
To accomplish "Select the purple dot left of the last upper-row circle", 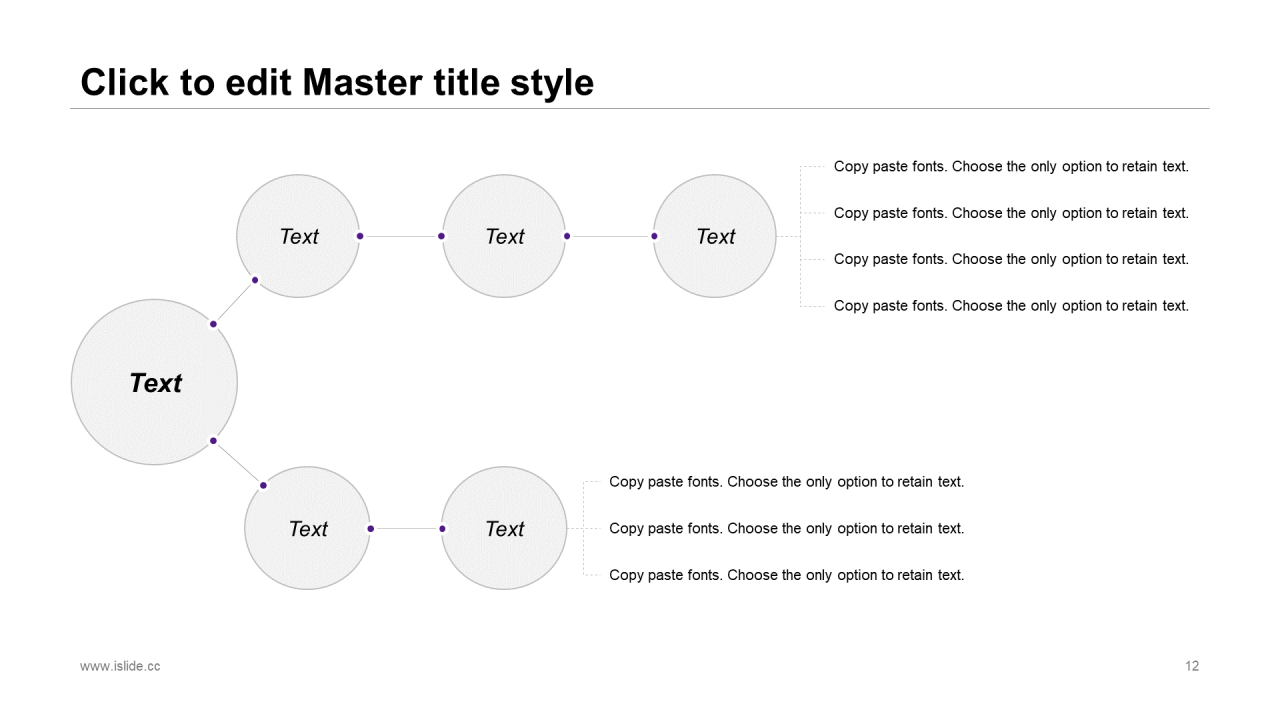I will click(x=655, y=236).
